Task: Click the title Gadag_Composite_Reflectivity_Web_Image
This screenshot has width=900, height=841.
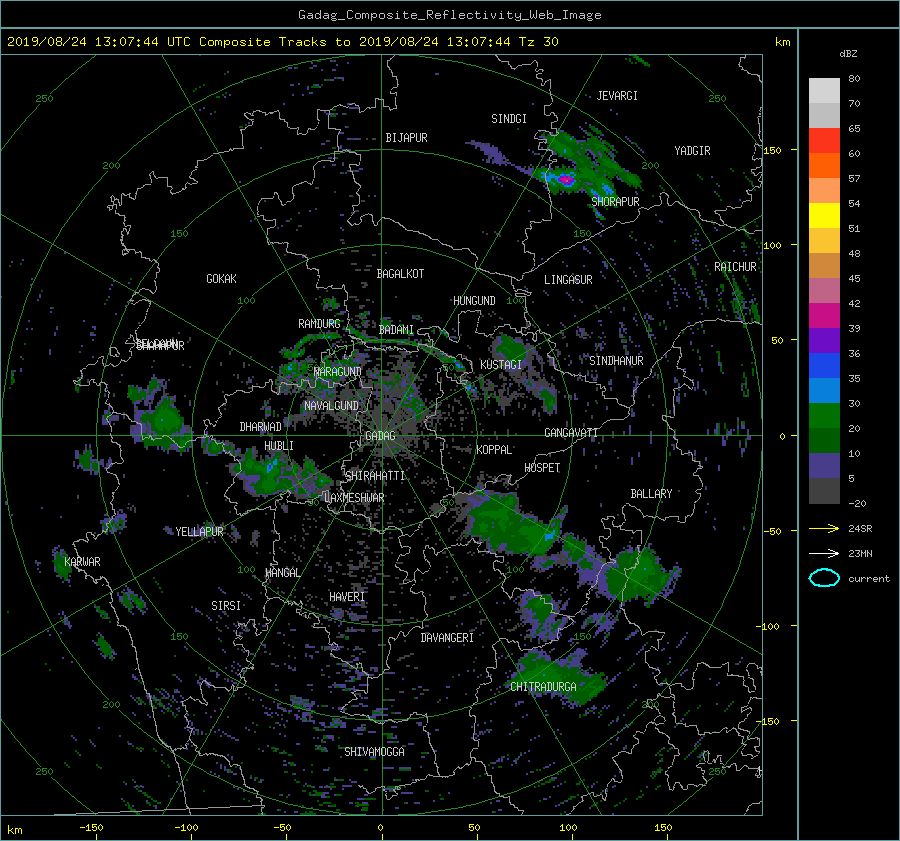Action: (449, 15)
